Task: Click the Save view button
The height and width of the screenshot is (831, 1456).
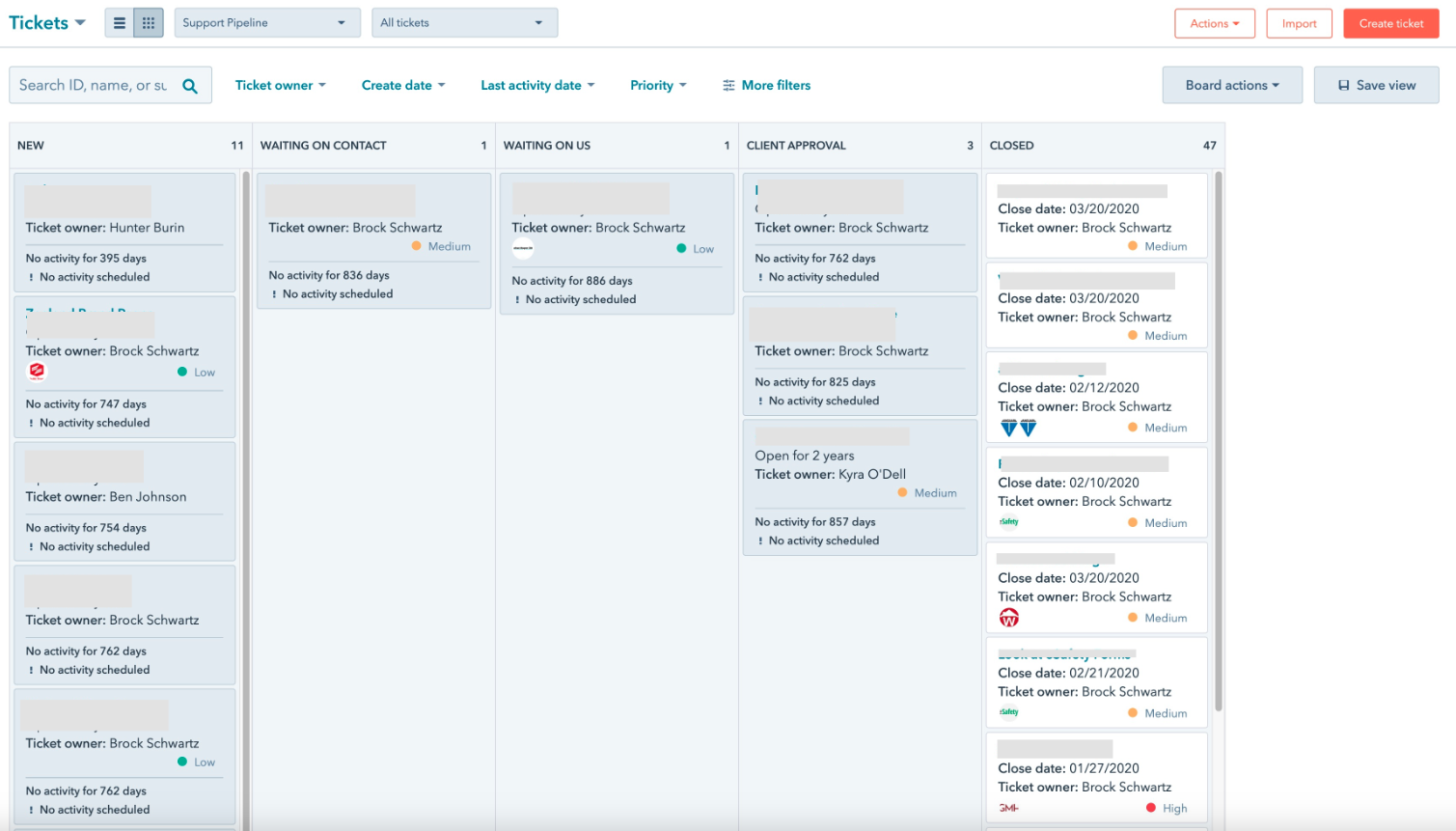Action: [x=1376, y=85]
